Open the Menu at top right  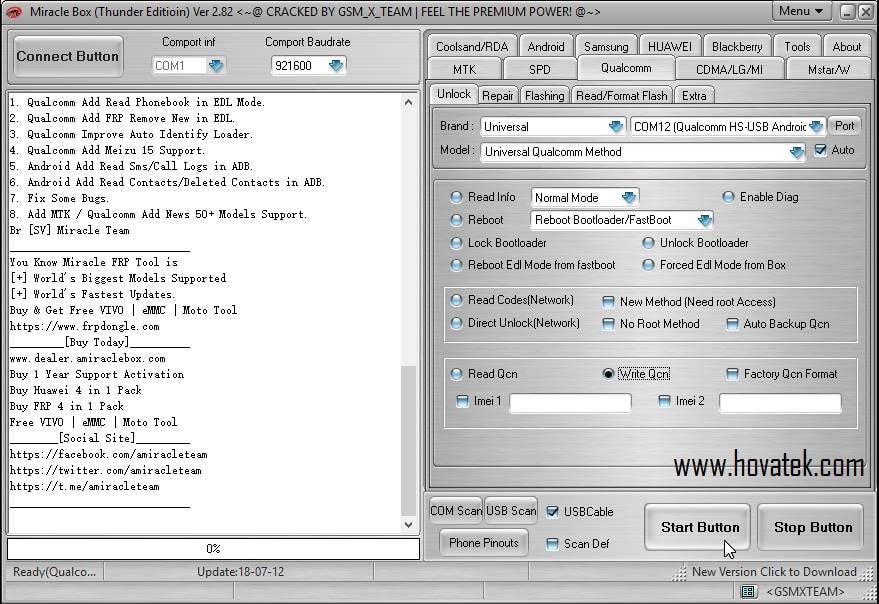tap(800, 11)
